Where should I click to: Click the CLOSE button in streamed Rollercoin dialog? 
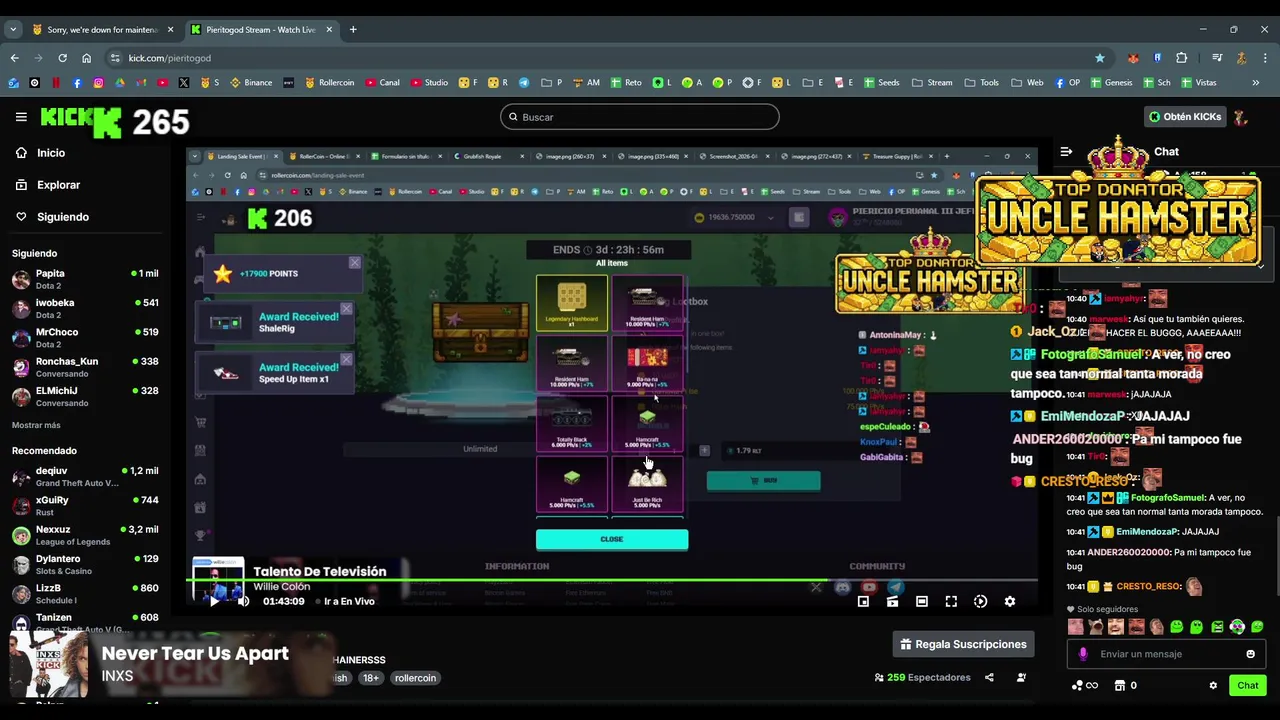612,539
